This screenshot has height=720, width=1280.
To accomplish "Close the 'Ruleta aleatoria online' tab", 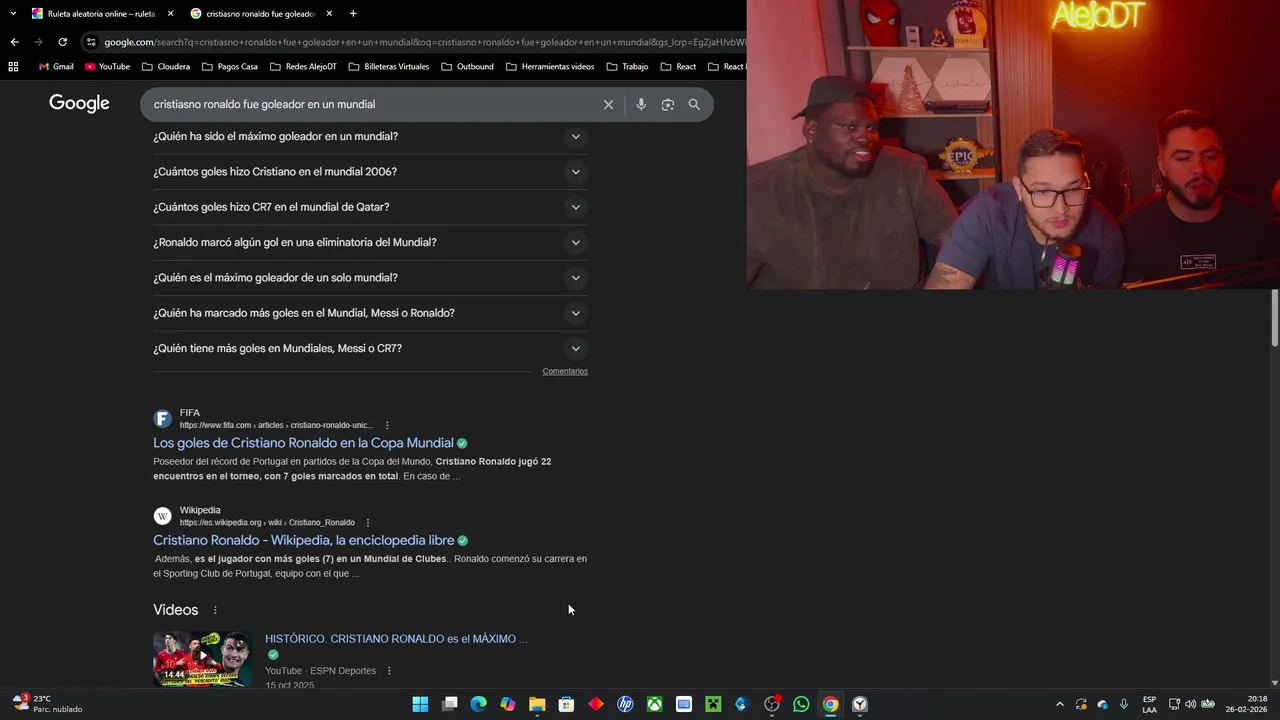I will click(170, 14).
